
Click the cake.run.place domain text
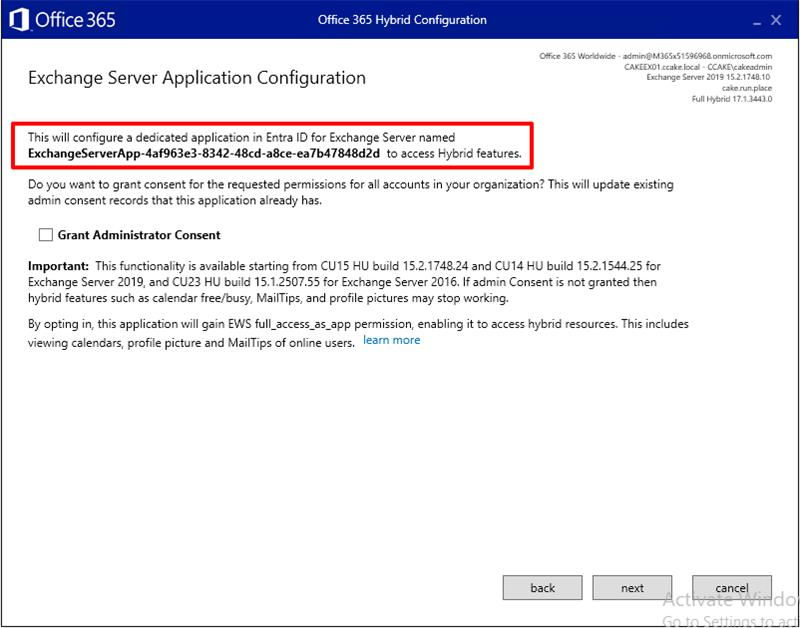pos(746,88)
